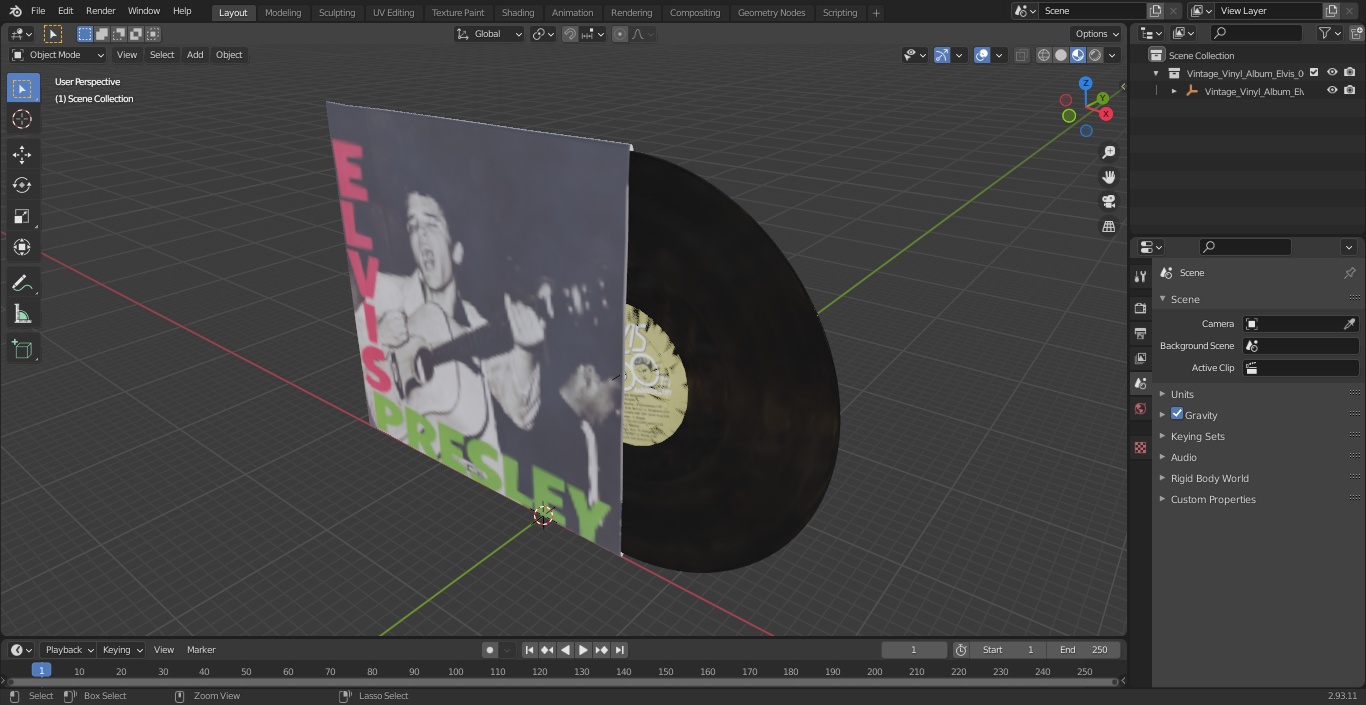
Task: Select the Annotate tool
Action: pyautogui.click(x=22, y=283)
